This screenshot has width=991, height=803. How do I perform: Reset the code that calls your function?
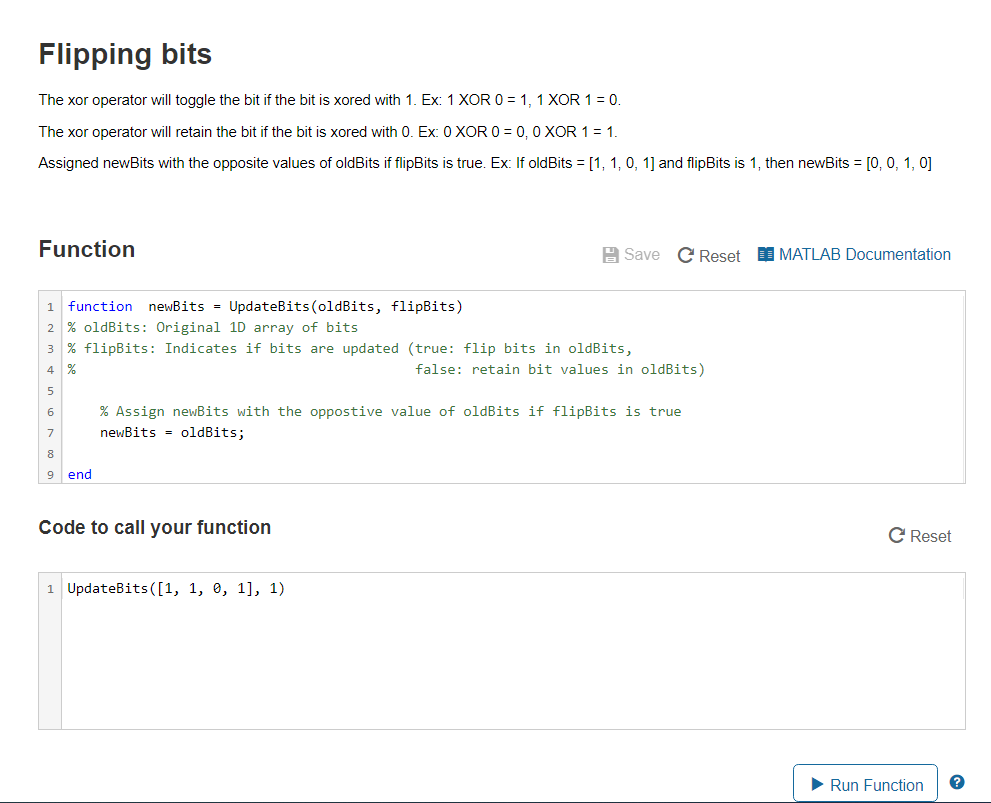pyautogui.click(x=919, y=536)
